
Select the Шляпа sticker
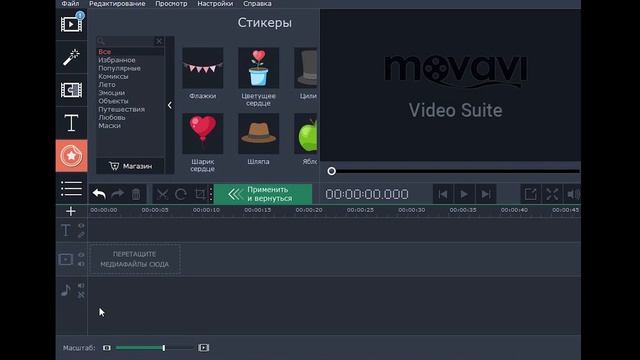(x=258, y=134)
